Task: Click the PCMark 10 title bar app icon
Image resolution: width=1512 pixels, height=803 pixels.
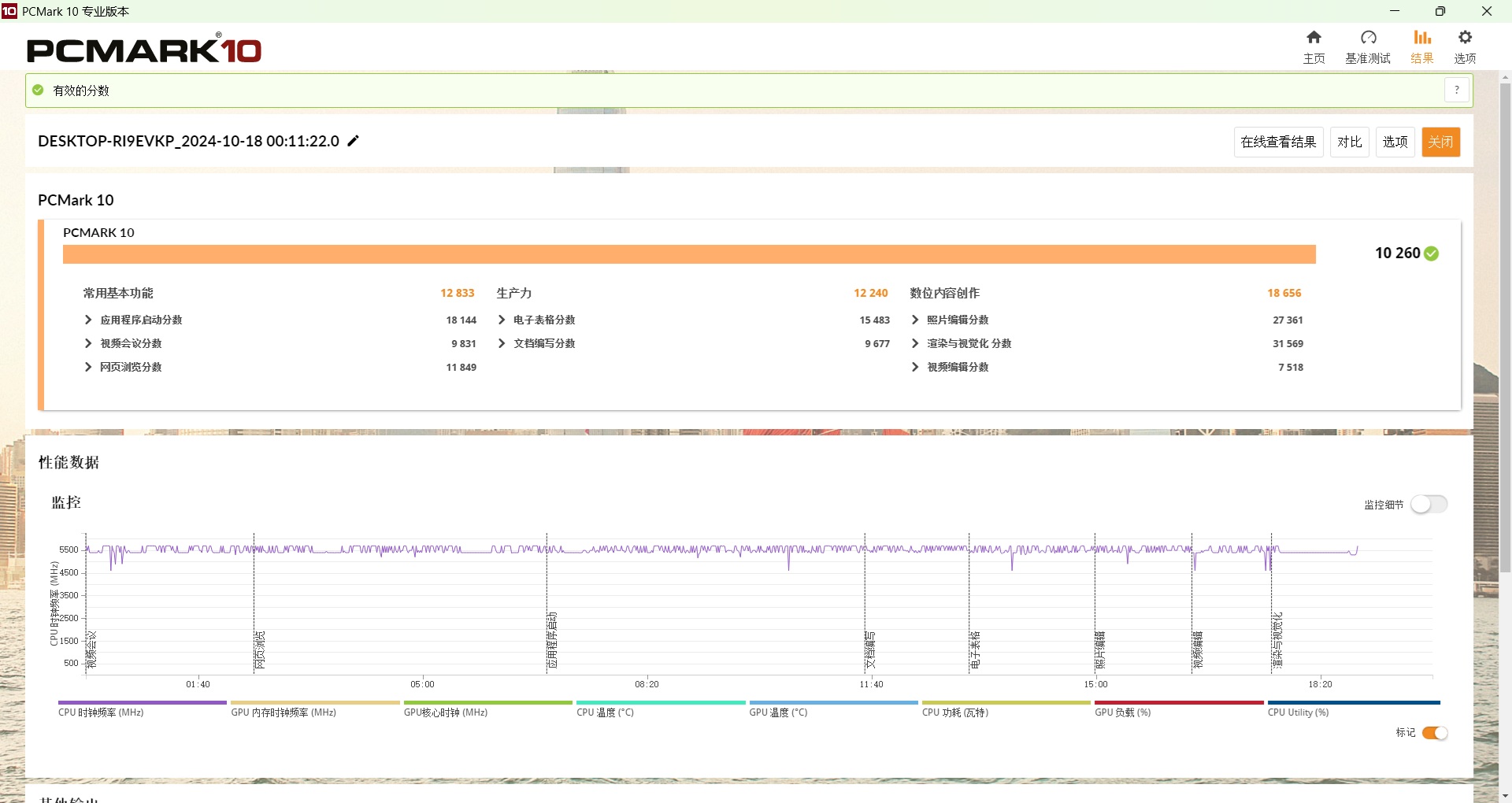Action: pyautogui.click(x=9, y=11)
